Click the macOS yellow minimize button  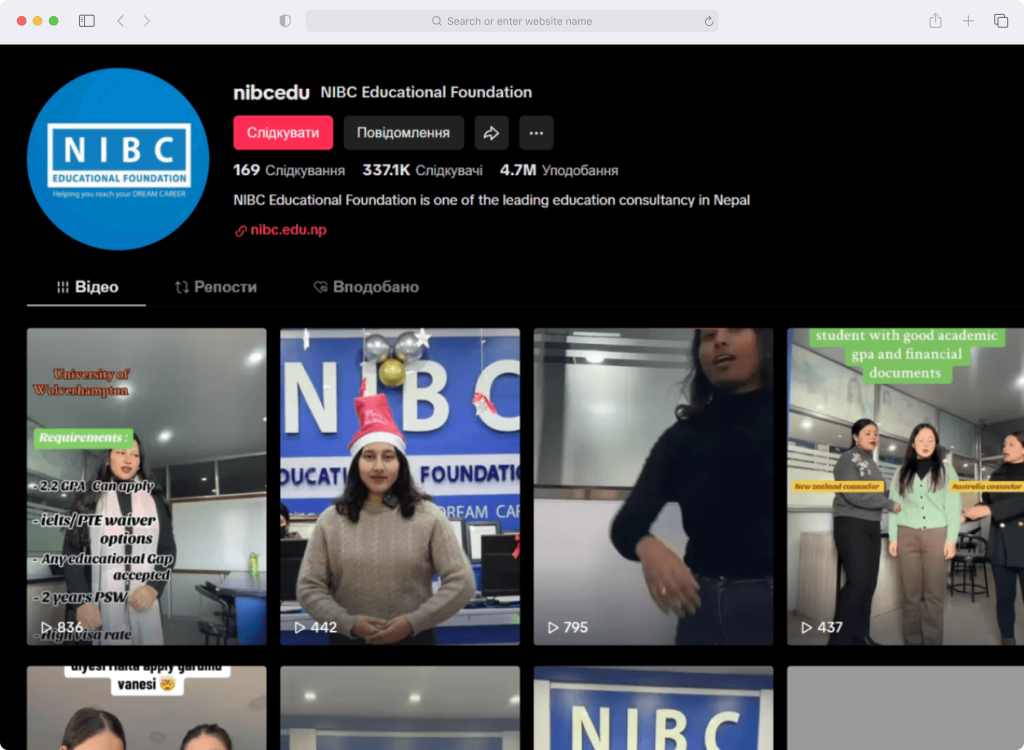37,21
